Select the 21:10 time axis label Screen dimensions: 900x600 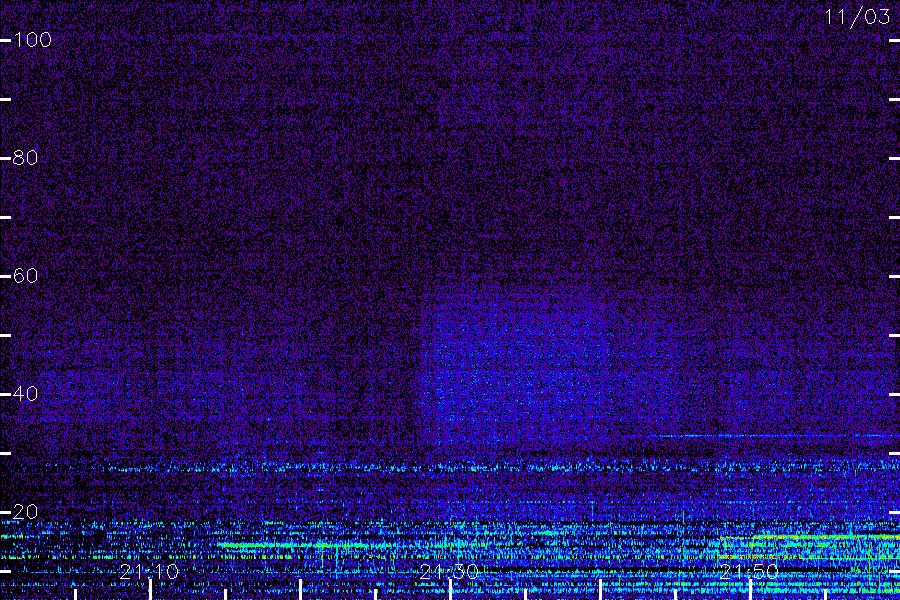149,572
